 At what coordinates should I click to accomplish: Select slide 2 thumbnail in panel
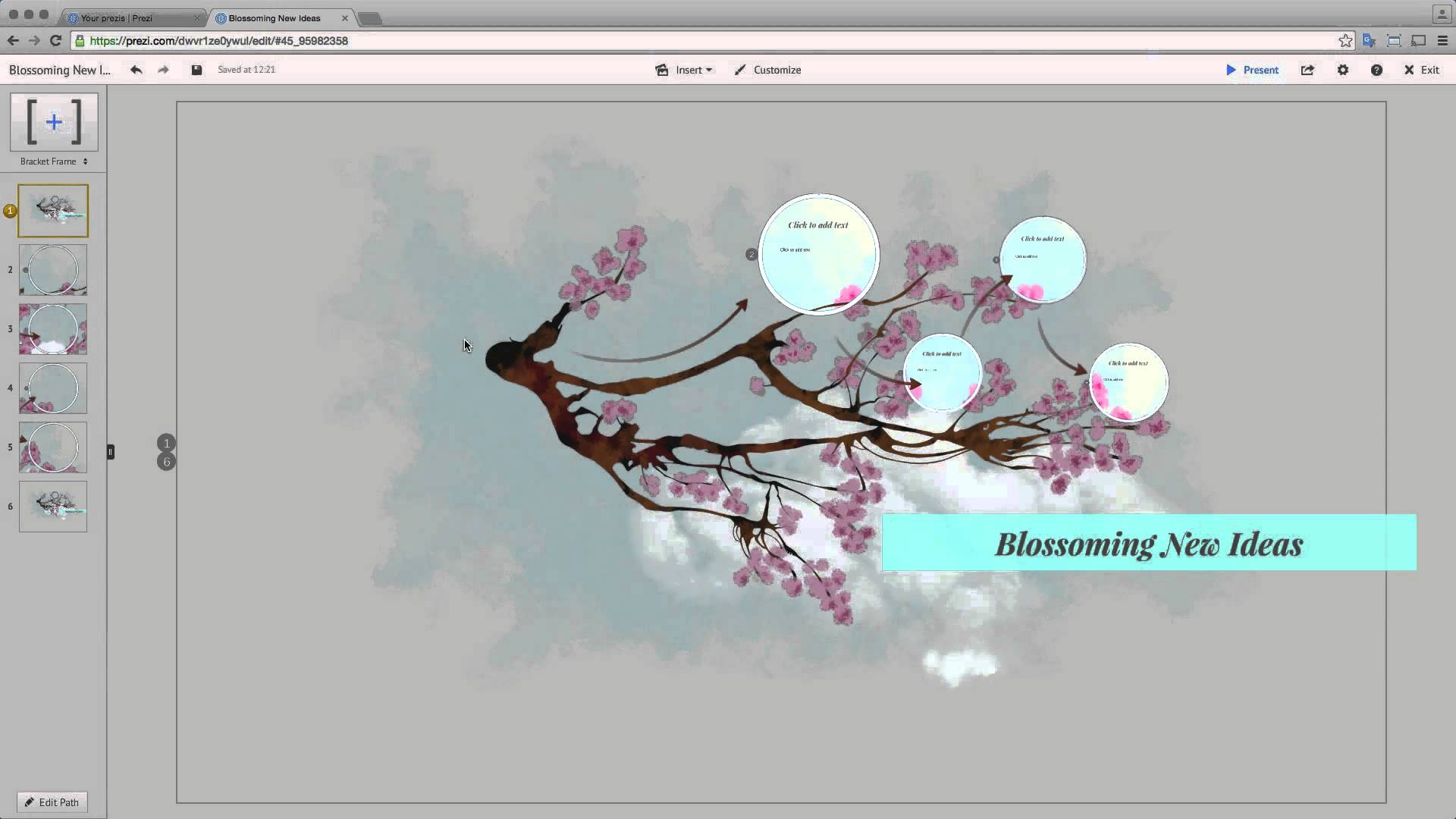(x=53, y=270)
